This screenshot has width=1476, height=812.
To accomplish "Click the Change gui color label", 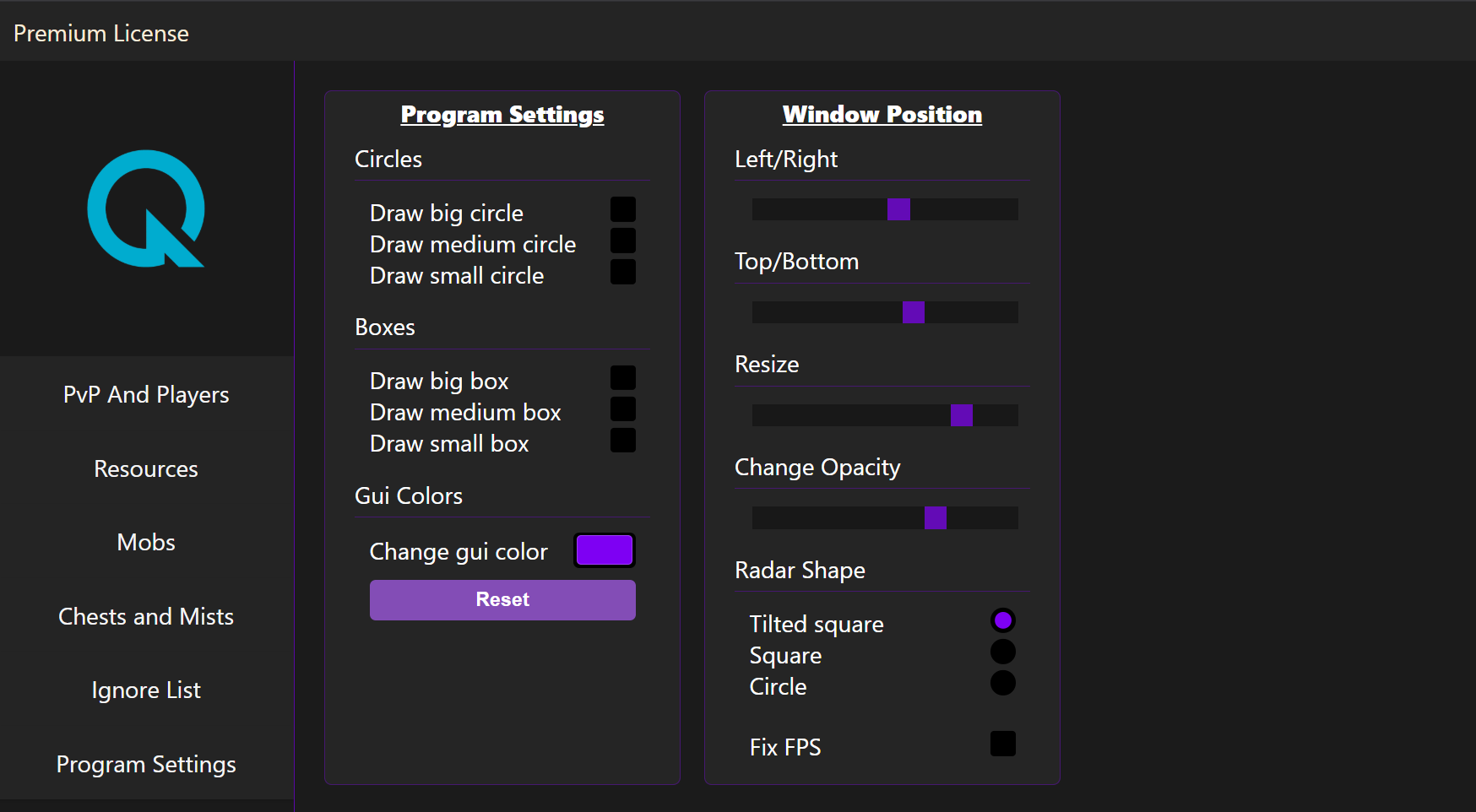I will pos(459,551).
